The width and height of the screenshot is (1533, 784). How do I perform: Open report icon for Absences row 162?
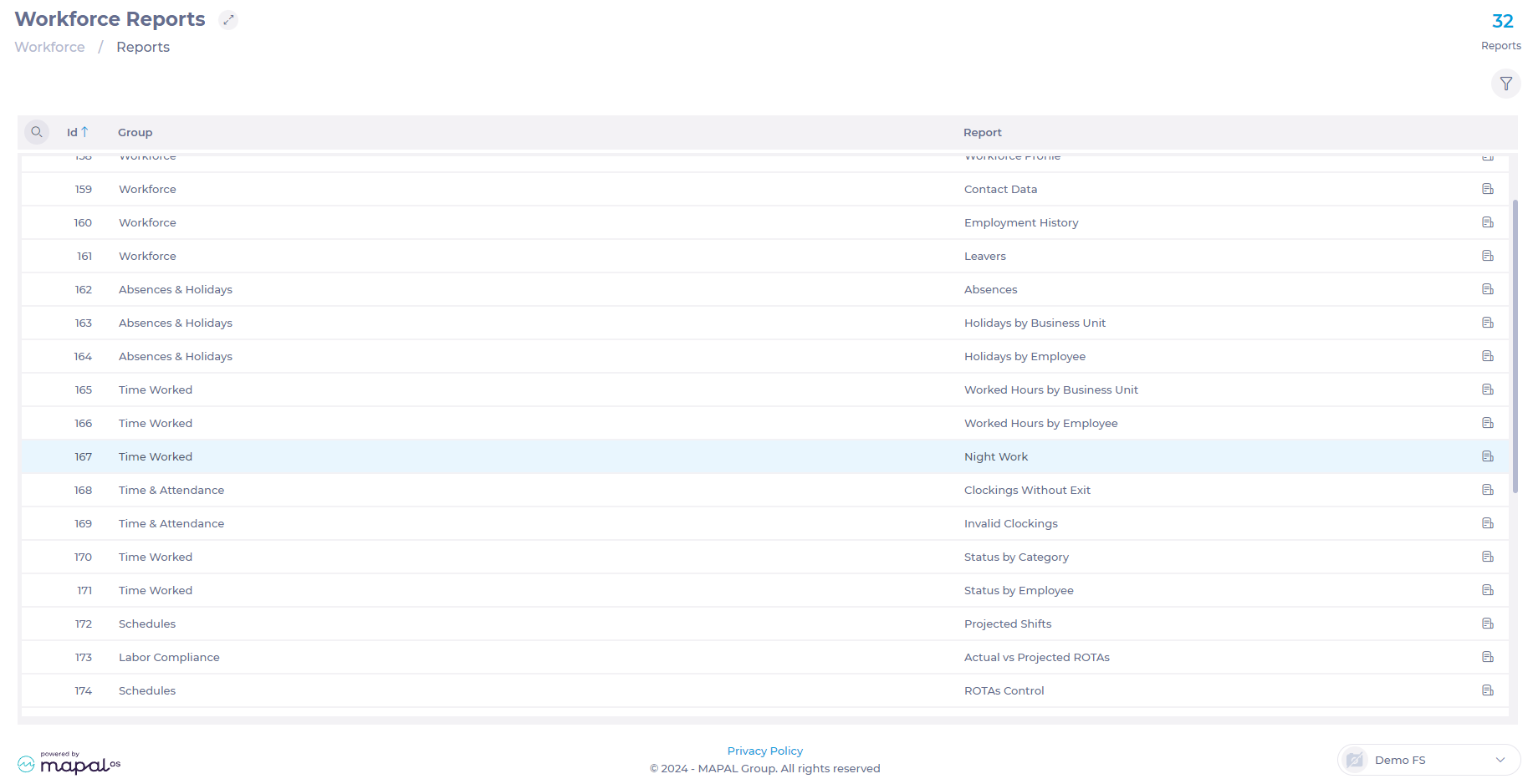coord(1487,289)
